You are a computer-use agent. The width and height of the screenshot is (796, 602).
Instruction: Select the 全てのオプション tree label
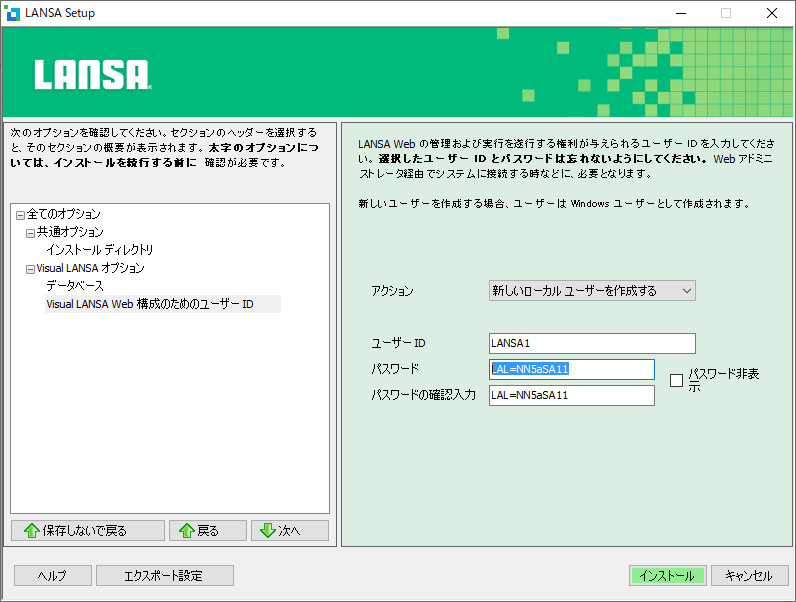click(63, 214)
